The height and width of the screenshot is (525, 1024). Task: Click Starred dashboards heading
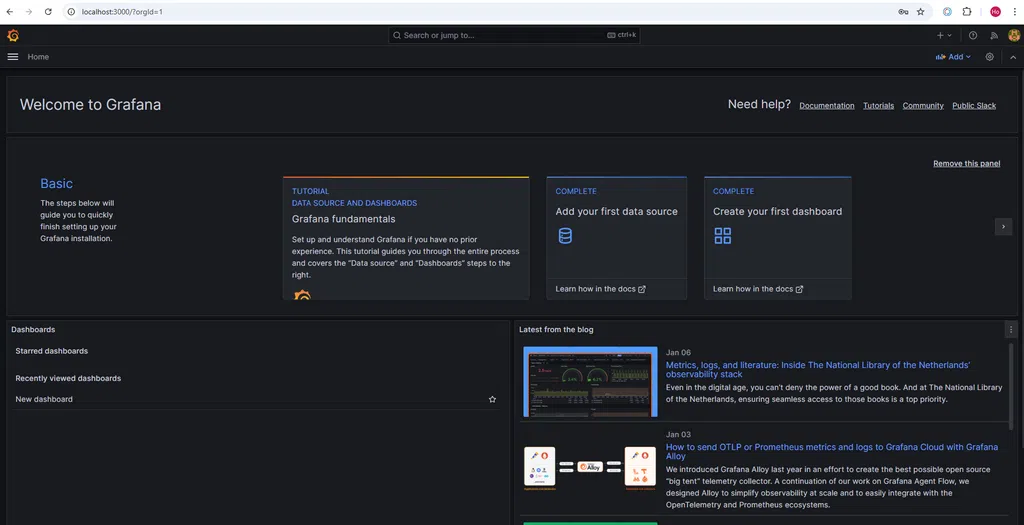coord(52,351)
